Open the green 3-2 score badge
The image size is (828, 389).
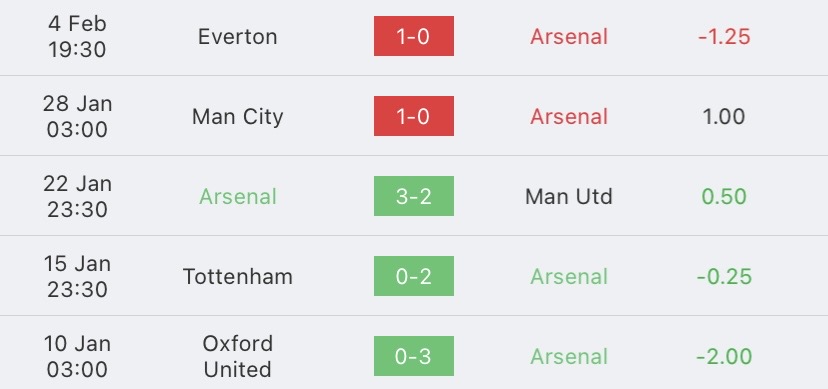tap(413, 196)
